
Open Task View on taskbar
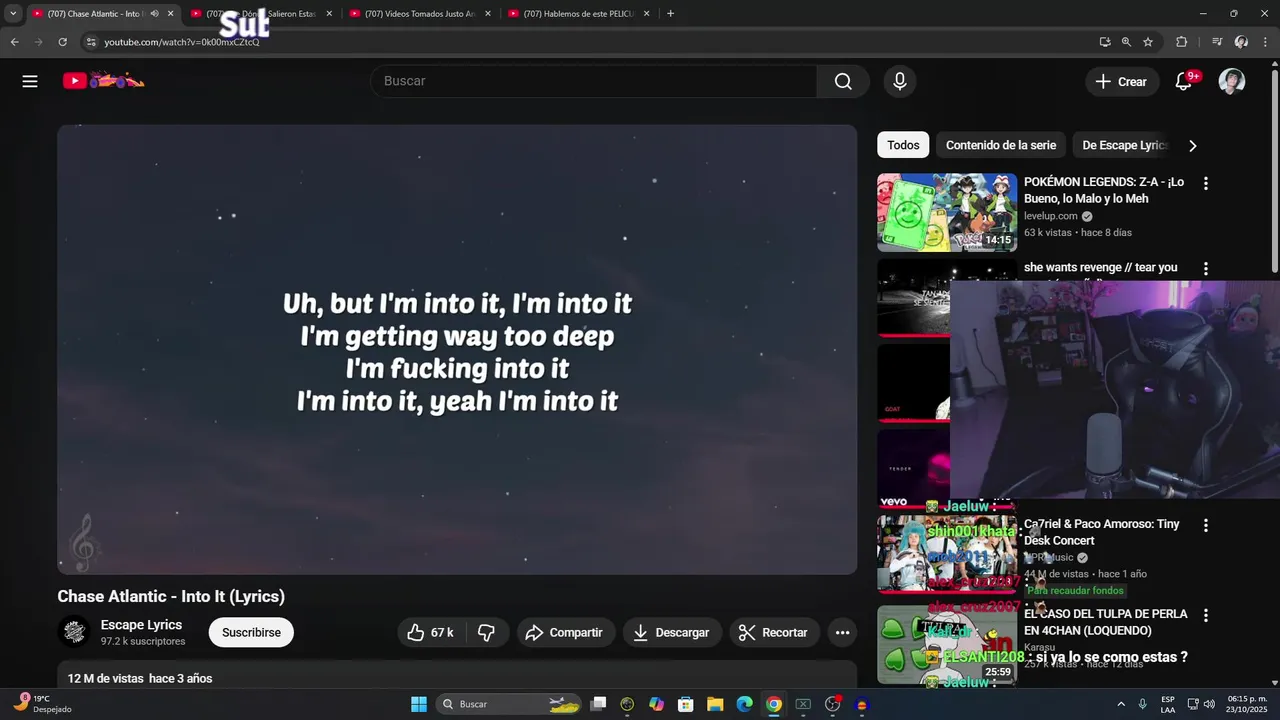(598, 704)
